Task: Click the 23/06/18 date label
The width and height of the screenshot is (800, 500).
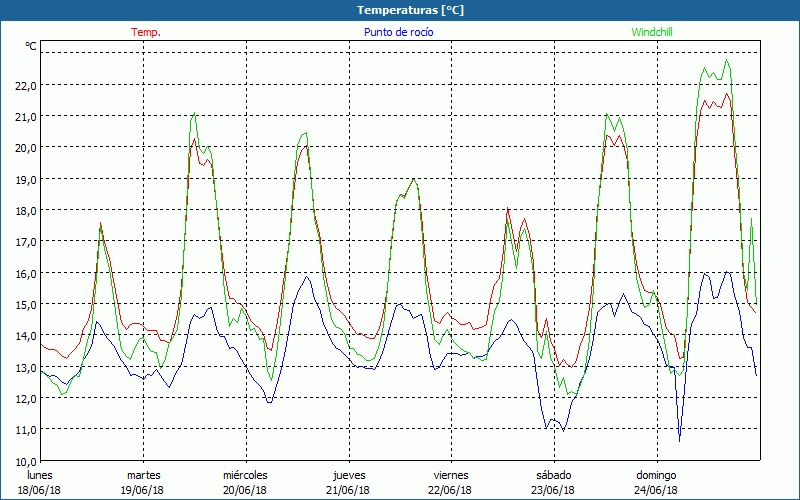Action: (553, 490)
